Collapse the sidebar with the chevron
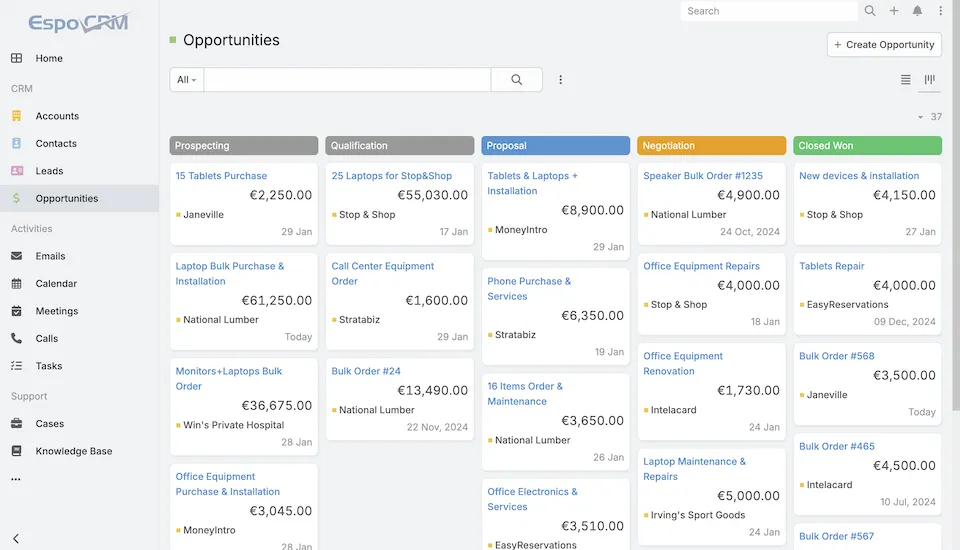This screenshot has height=550, width=960. tap(16, 538)
